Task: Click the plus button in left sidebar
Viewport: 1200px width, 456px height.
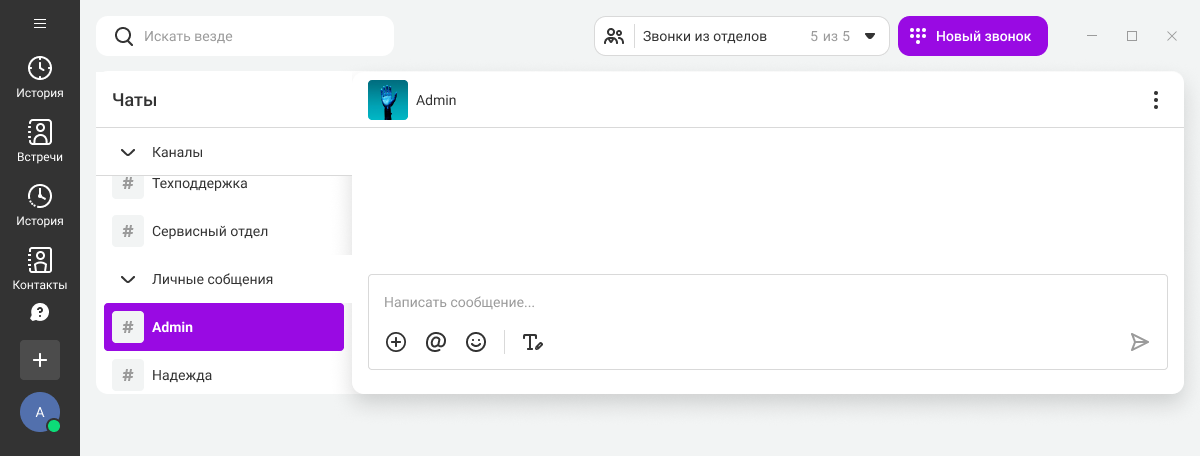Action: point(40,360)
